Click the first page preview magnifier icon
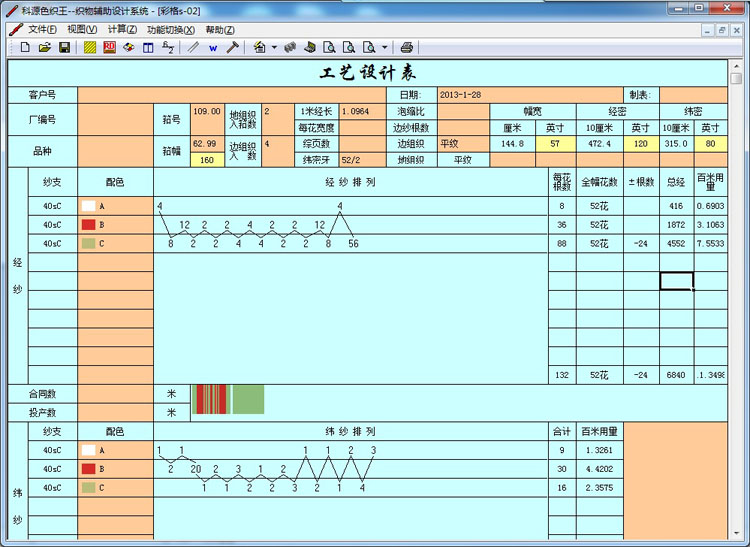This screenshot has height=547, width=750. pyautogui.click(x=329, y=47)
